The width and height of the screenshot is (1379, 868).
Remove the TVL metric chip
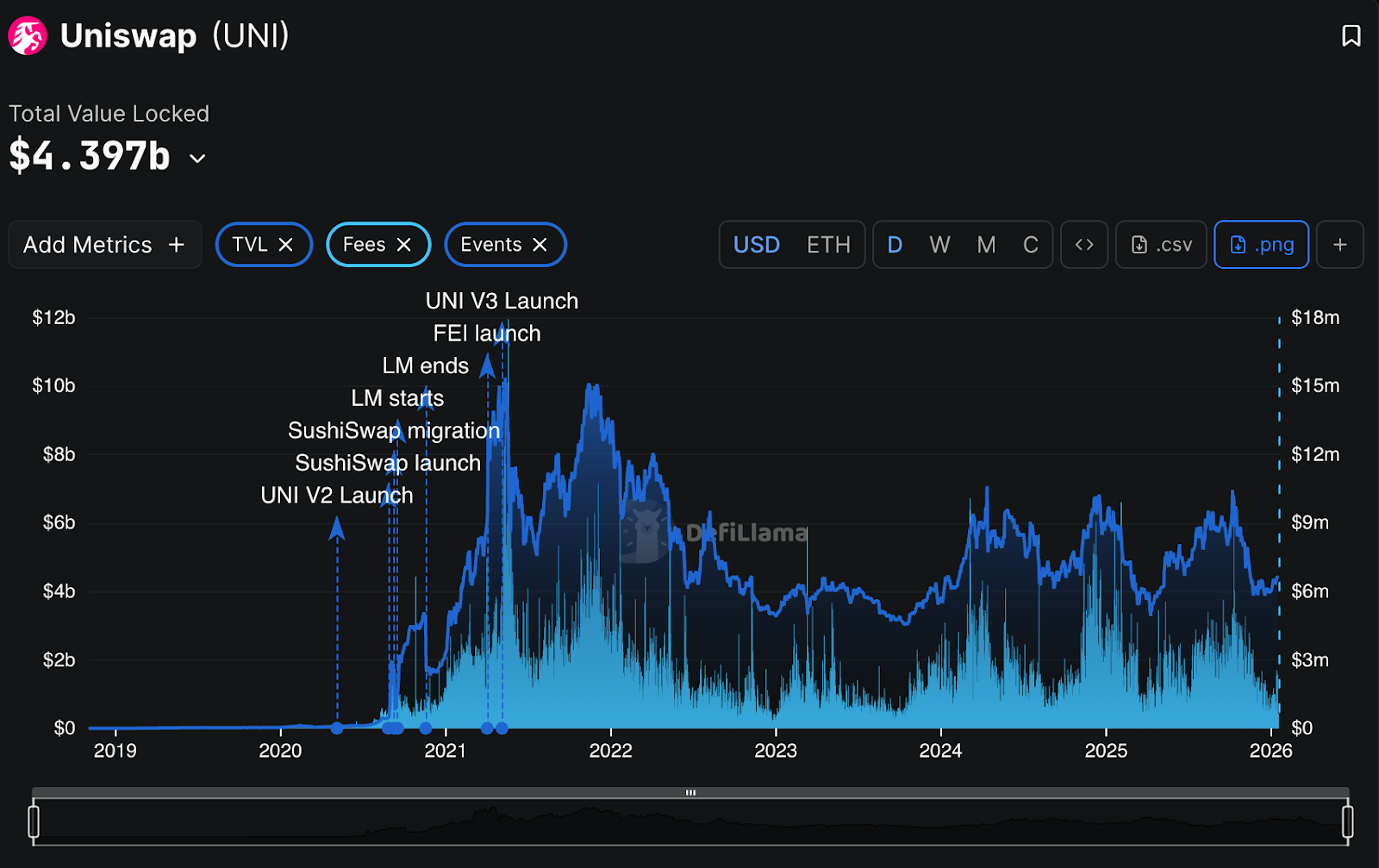286,245
